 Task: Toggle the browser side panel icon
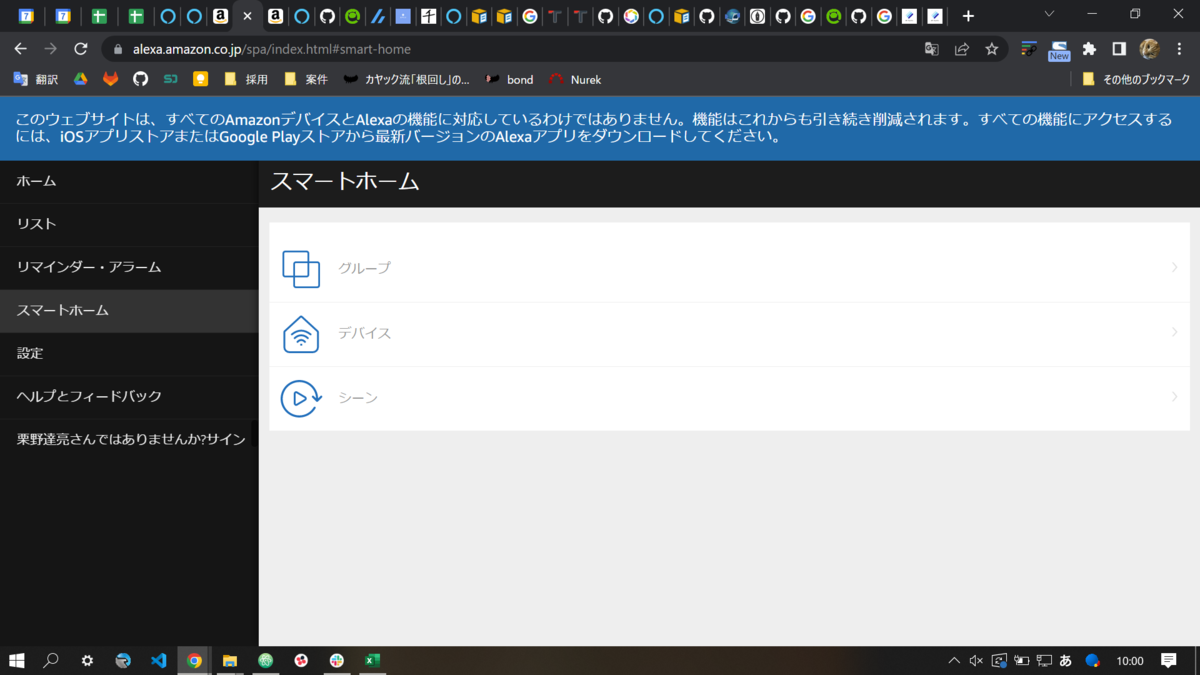tap(1119, 49)
